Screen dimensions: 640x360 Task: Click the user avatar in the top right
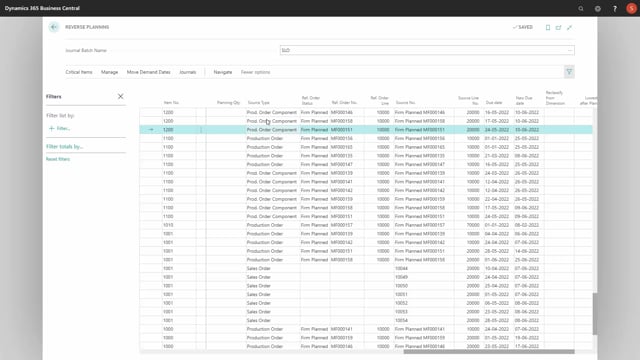pyautogui.click(x=631, y=8)
